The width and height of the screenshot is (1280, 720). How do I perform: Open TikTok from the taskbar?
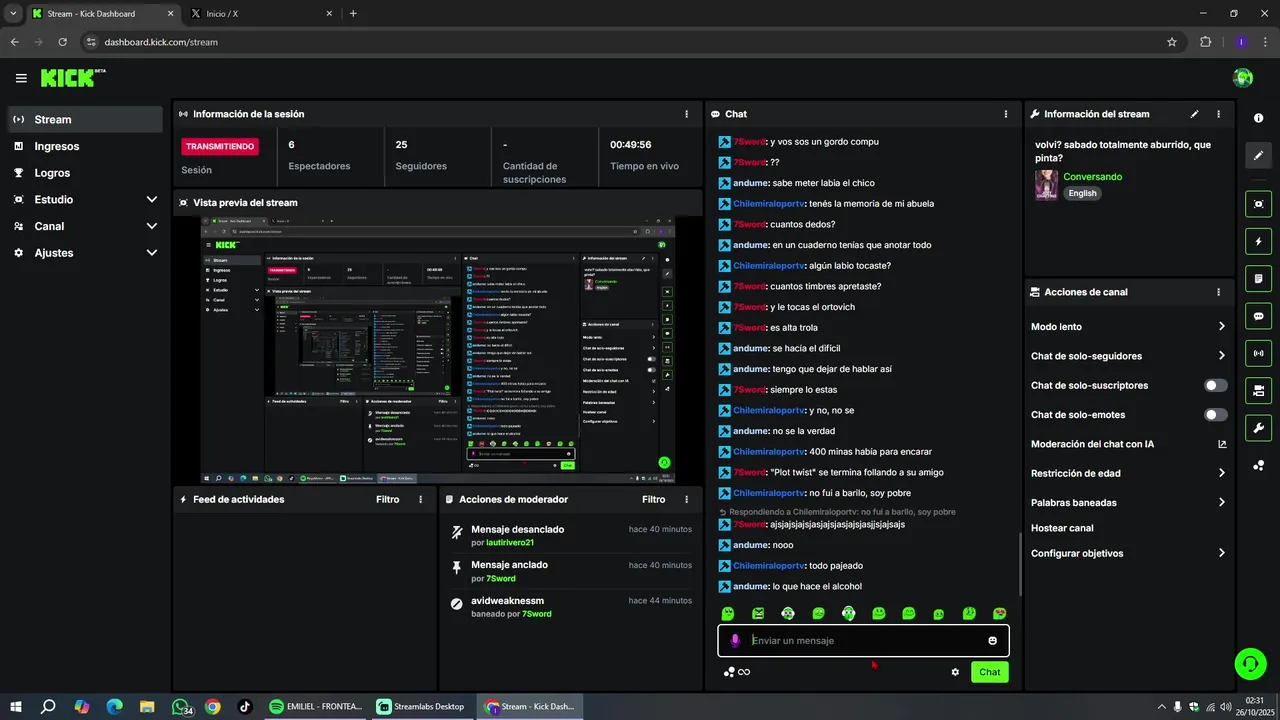coord(245,706)
